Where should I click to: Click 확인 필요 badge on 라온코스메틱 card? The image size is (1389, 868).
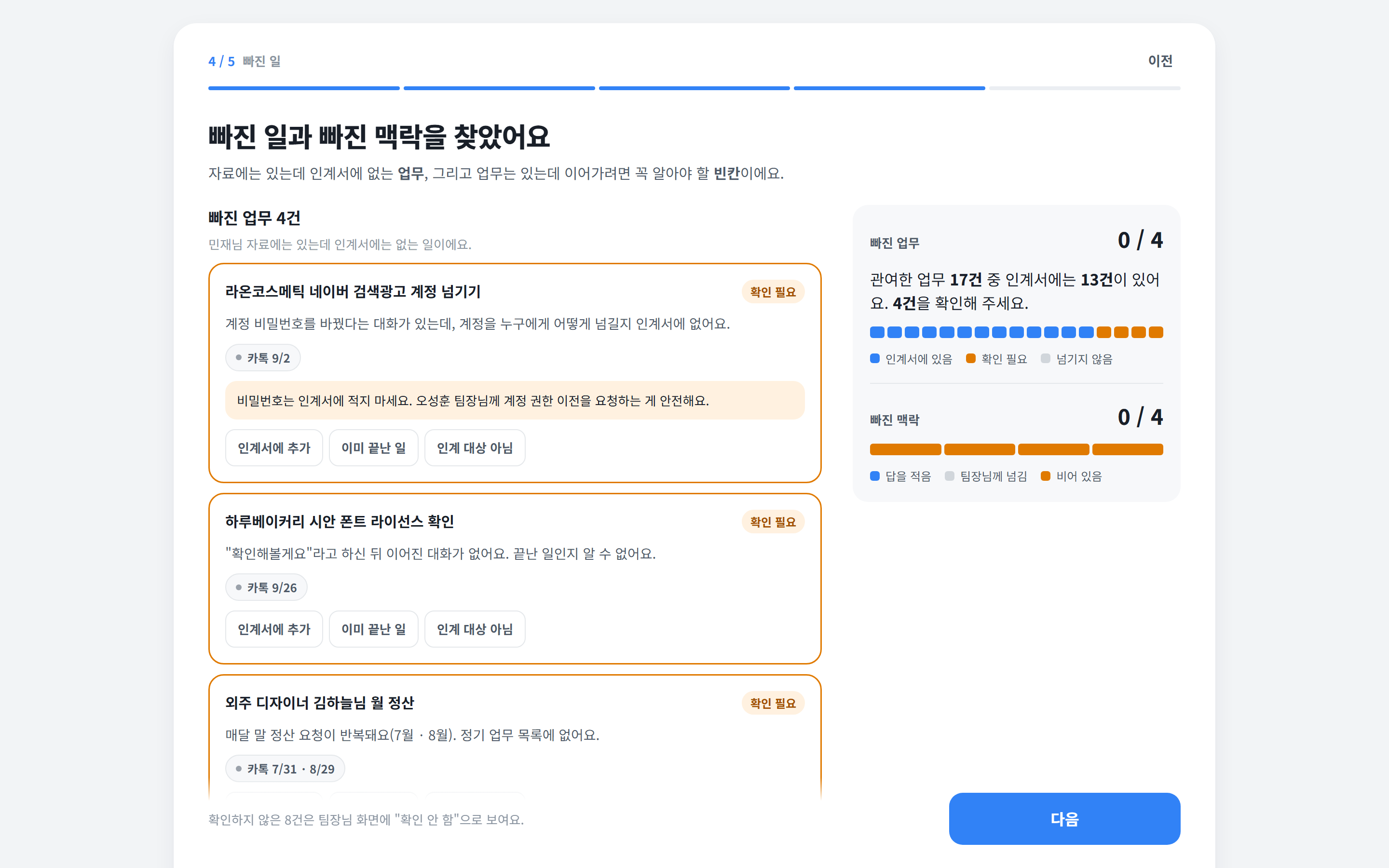(773, 292)
